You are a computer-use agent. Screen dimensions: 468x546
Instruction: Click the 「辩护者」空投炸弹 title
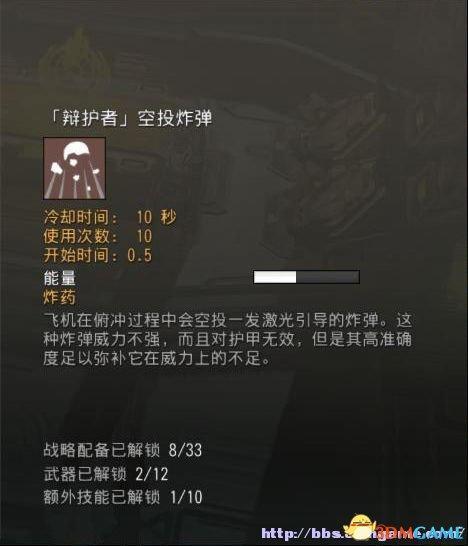click(130, 118)
